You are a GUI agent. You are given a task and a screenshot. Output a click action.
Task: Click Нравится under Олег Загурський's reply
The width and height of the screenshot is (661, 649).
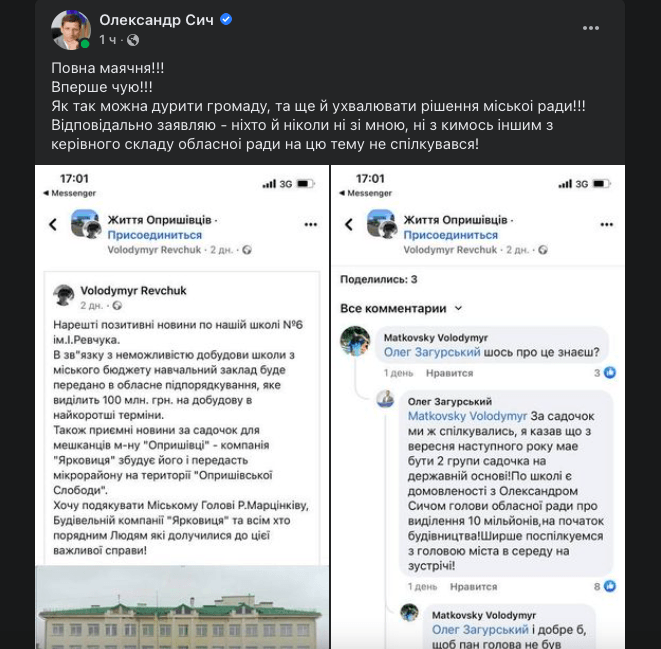click(473, 587)
